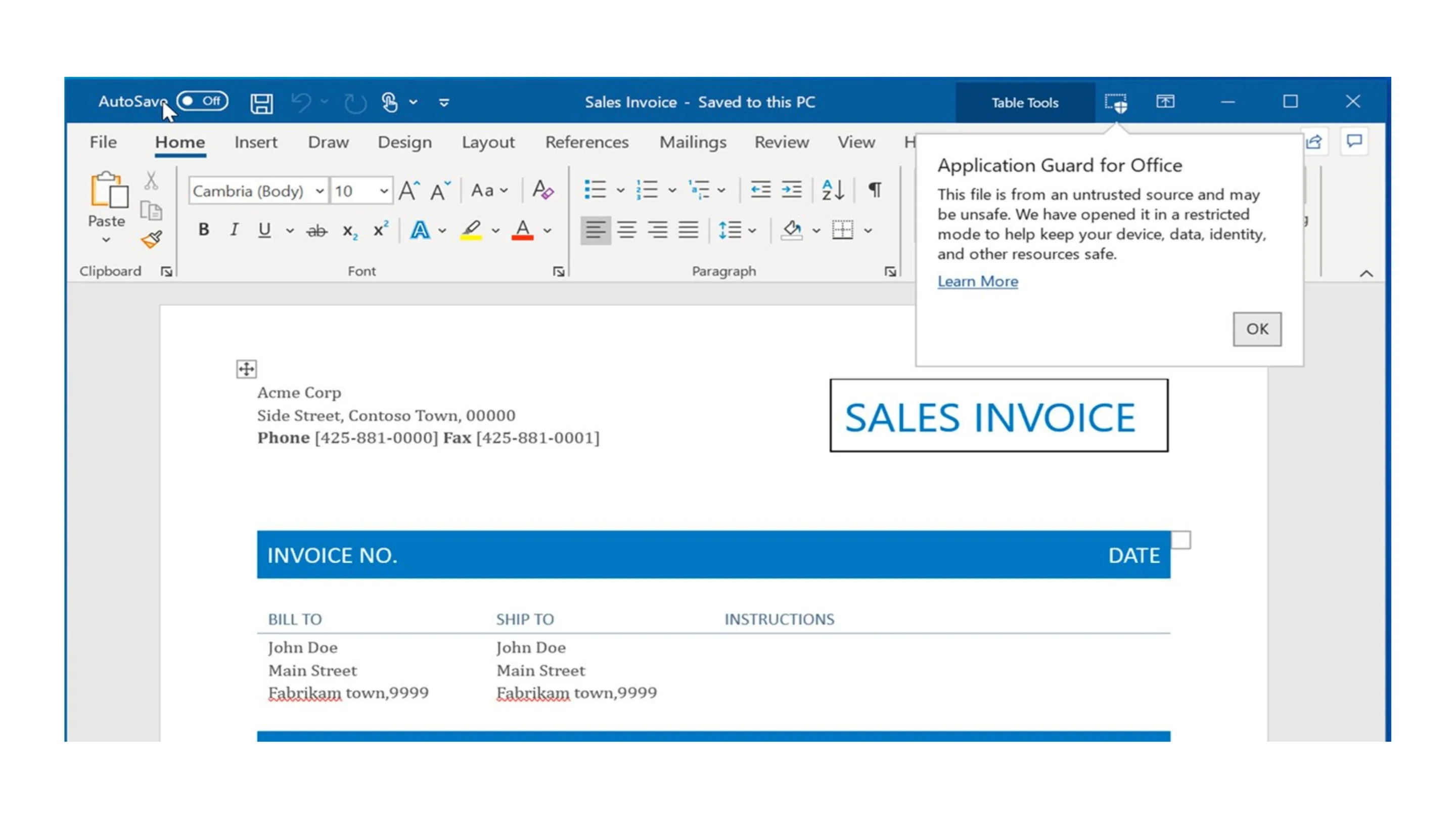Open the Learn More link
Image resolution: width=1456 pixels, height=819 pixels.
tap(977, 281)
